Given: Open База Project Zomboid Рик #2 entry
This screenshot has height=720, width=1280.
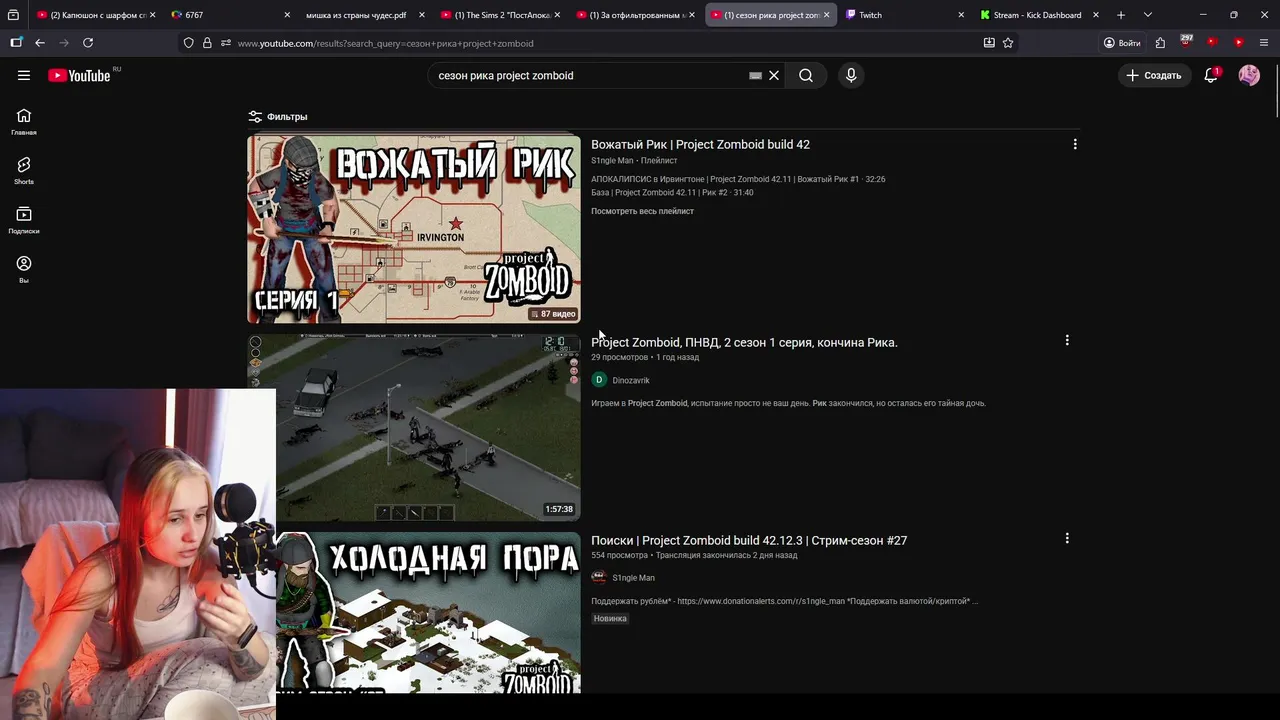Looking at the screenshot, I should (672, 192).
